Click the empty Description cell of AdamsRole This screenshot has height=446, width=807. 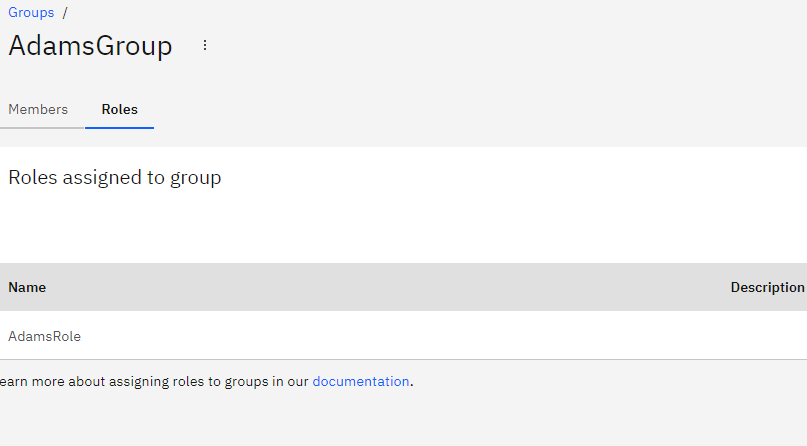(767, 335)
